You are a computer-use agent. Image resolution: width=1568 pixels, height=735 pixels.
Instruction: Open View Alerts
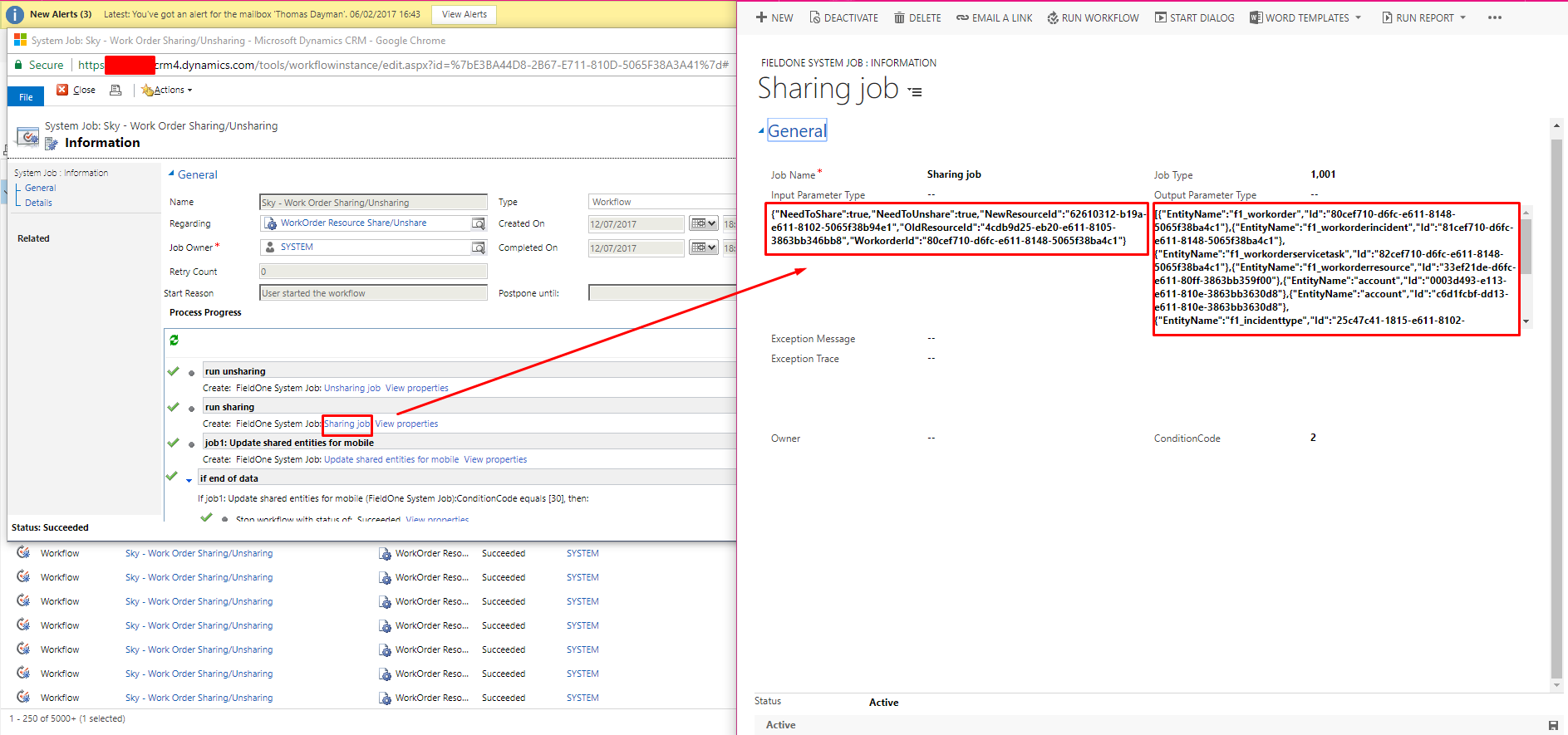tap(465, 14)
